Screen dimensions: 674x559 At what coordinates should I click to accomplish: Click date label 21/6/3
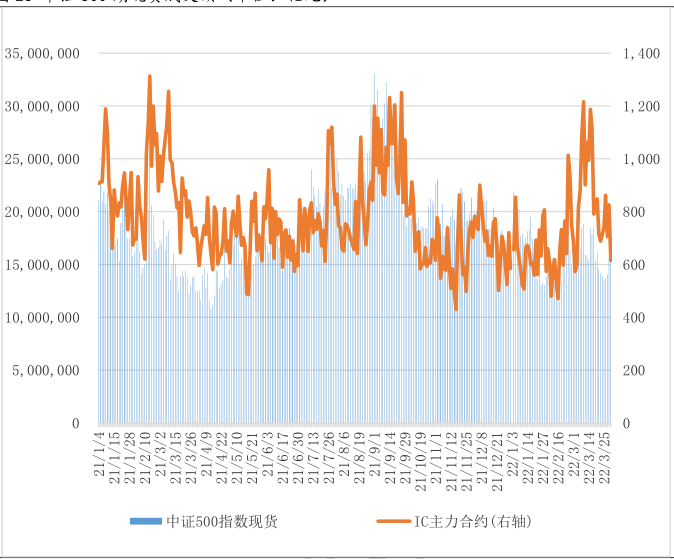[x=268, y=454]
